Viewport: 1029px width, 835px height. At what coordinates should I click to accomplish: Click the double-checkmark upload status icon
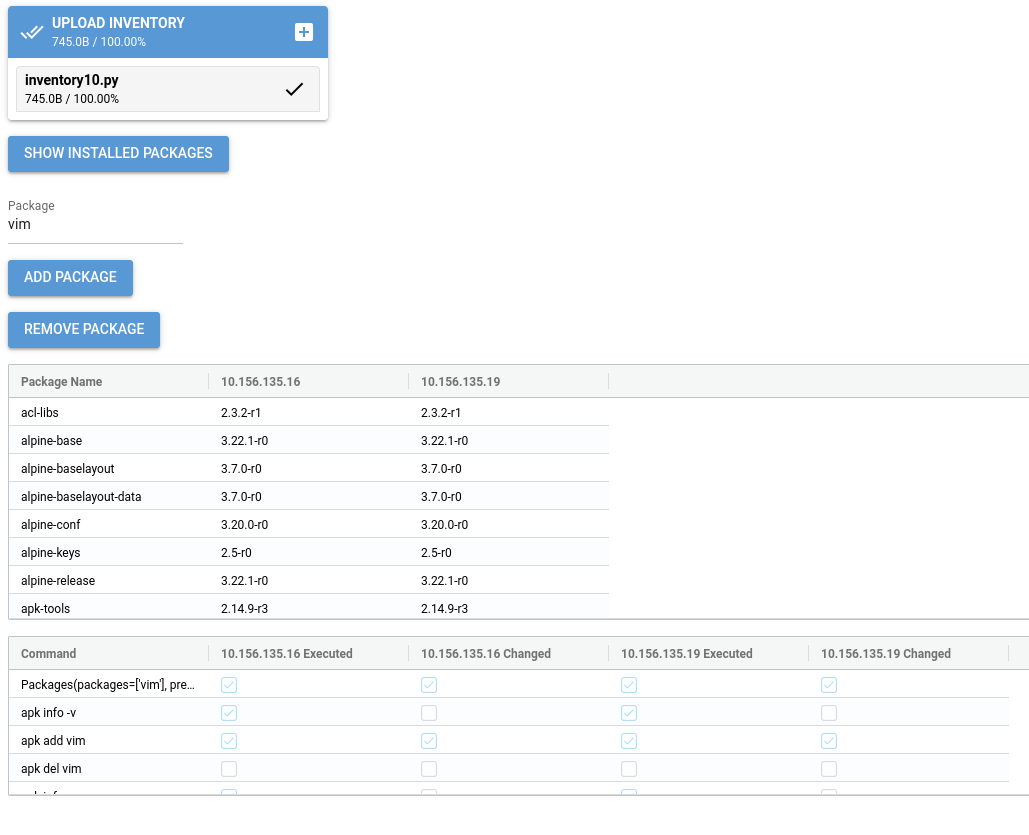pos(31,32)
